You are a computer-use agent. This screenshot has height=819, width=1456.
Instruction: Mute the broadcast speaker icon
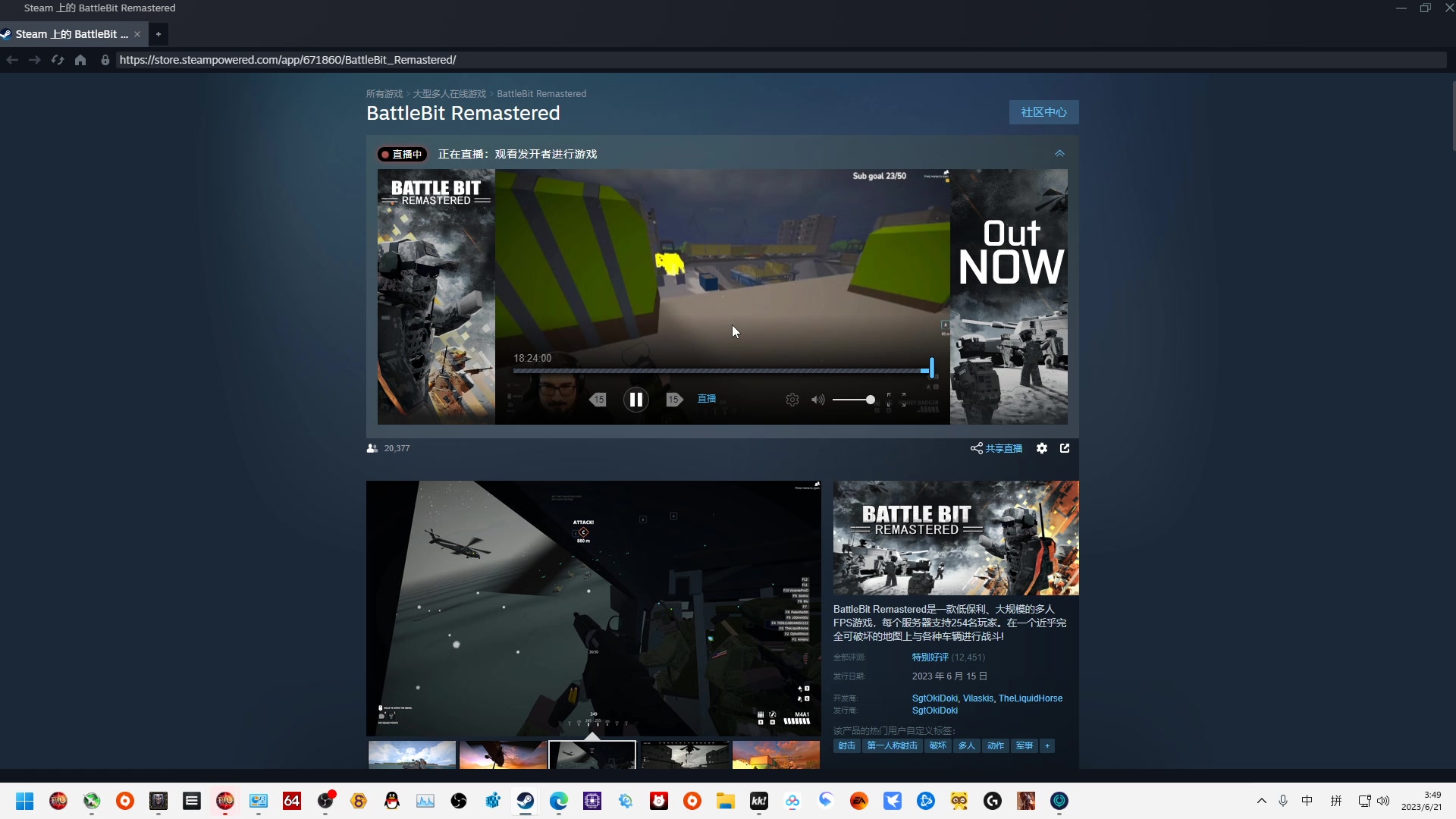point(817,400)
